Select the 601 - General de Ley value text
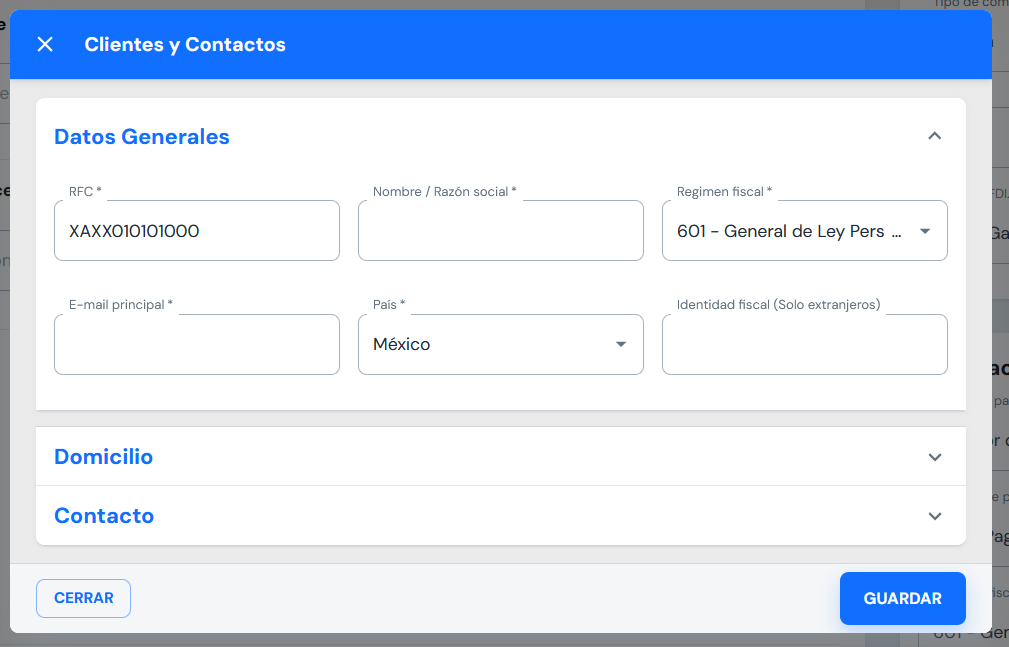The image size is (1009, 647). (789, 231)
